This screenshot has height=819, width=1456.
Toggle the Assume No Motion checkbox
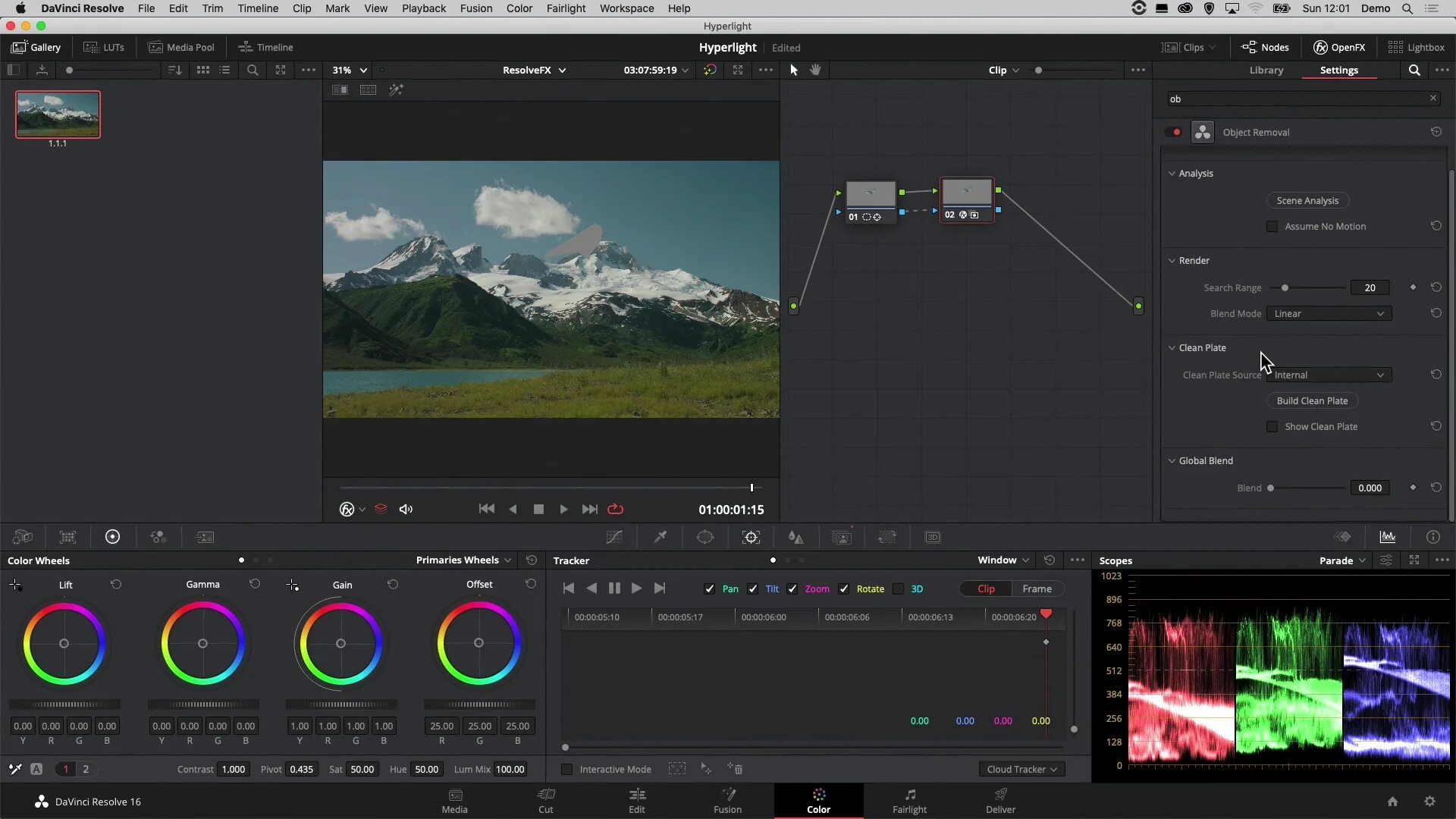coord(1271,225)
